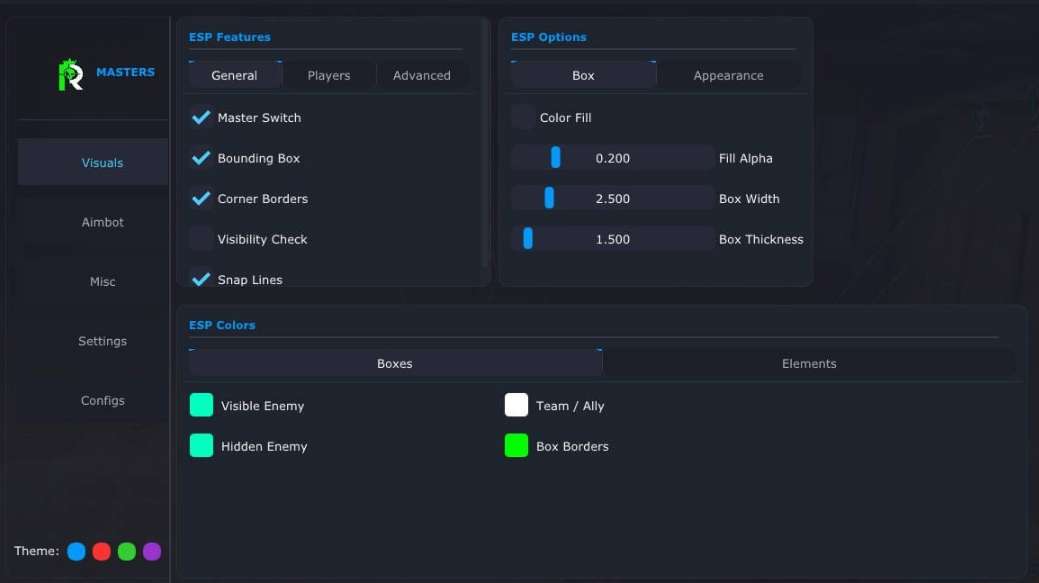Switch to the Advanced tab
The height and width of the screenshot is (583, 1039).
coord(421,76)
